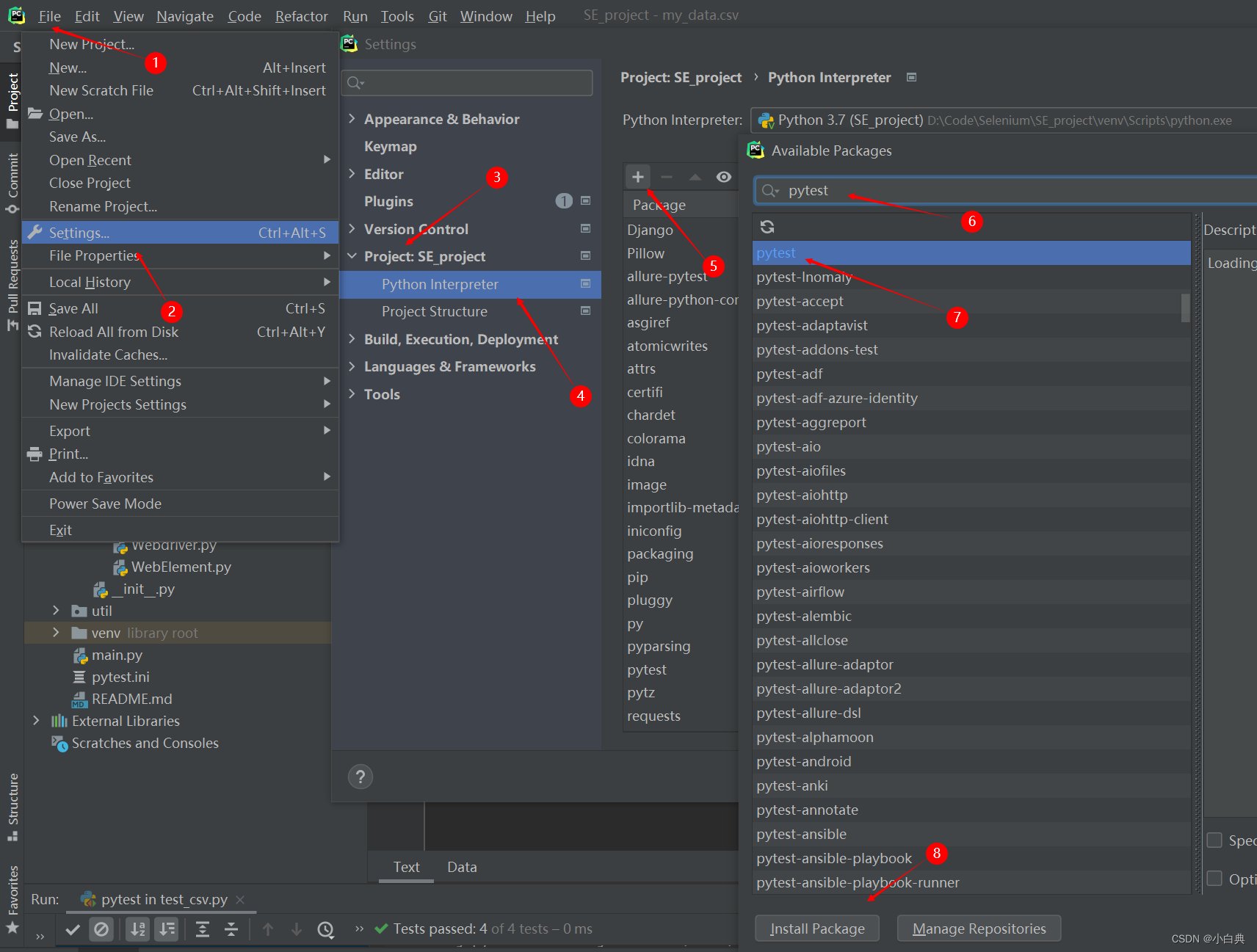Enable the Options checkbox
Image resolution: width=1257 pixels, height=952 pixels.
pos(1214,879)
